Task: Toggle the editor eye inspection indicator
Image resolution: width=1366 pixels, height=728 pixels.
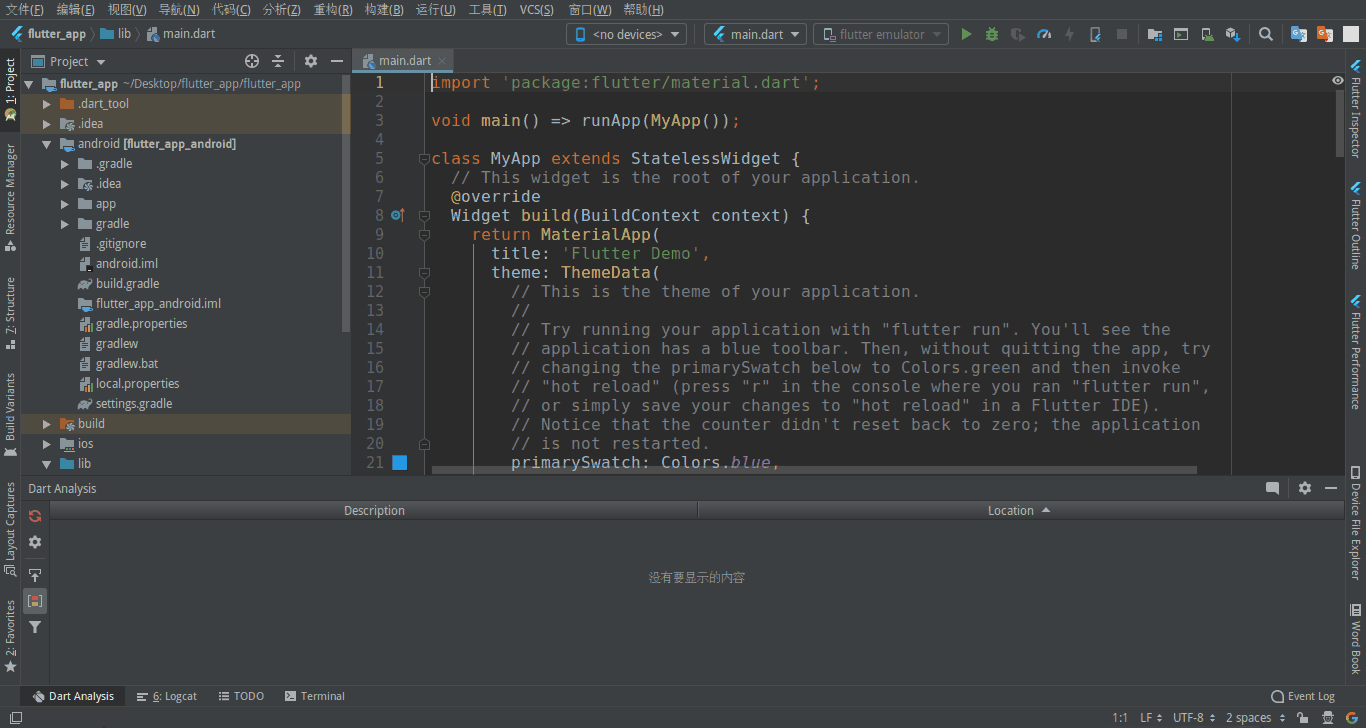Action: tap(1338, 80)
